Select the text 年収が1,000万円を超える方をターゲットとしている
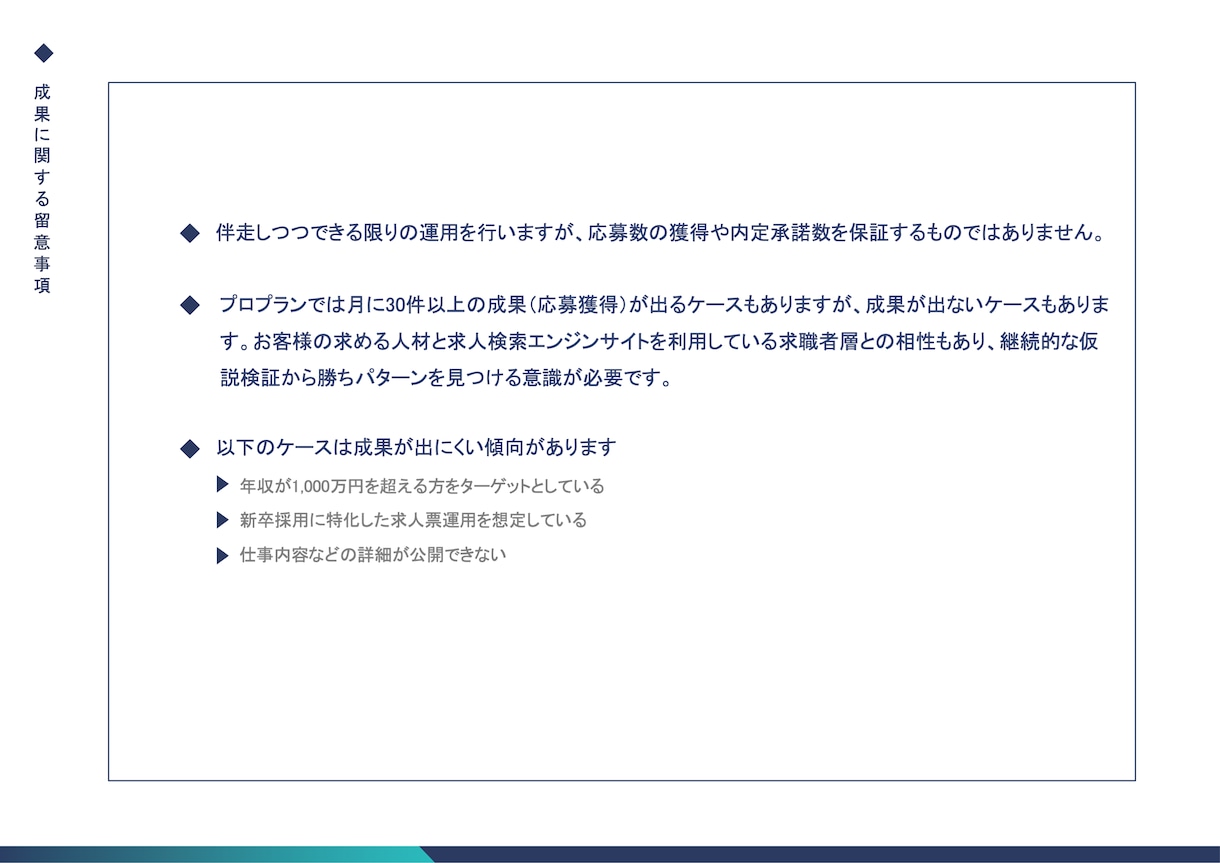 coord(422,486)
